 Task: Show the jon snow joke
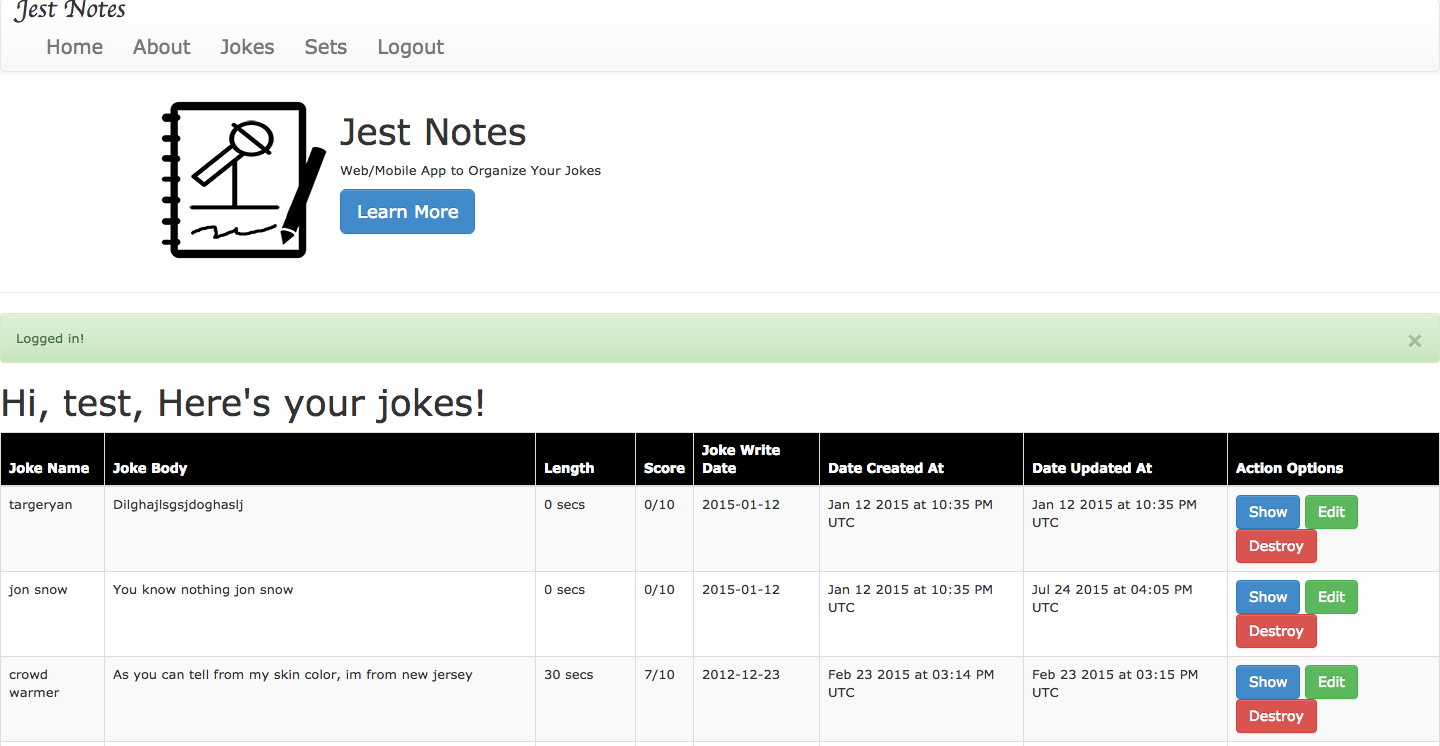pyautogui.click(x=1268, y=597)
